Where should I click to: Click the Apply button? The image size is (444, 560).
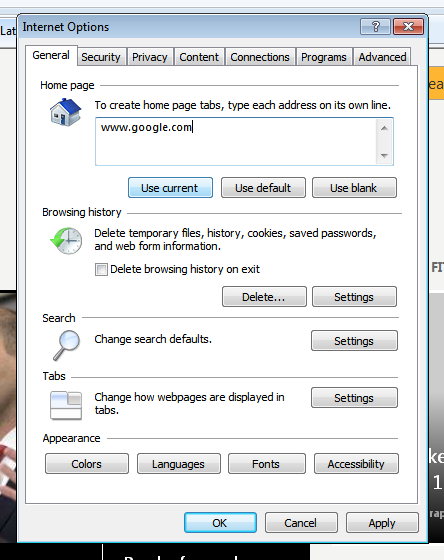coord(382,522)
